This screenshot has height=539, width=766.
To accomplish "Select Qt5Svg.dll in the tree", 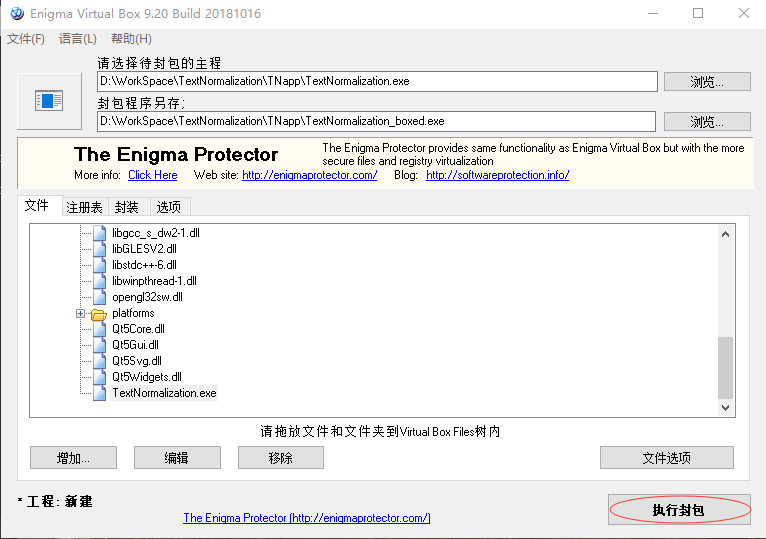I will (137, 361).
